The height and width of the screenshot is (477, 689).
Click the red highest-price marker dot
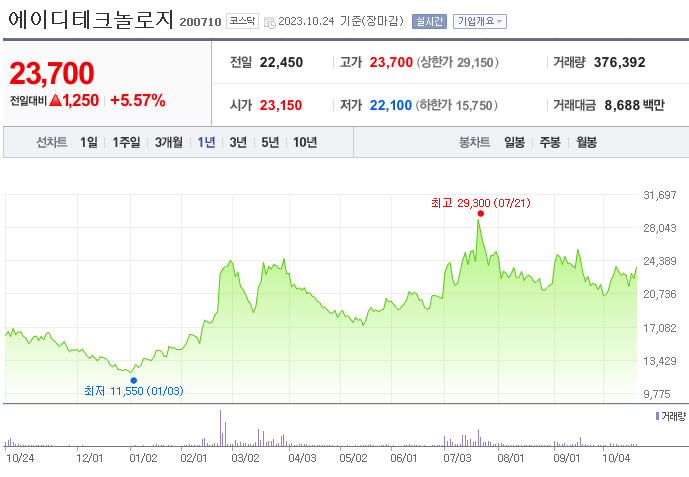[481, 213]
